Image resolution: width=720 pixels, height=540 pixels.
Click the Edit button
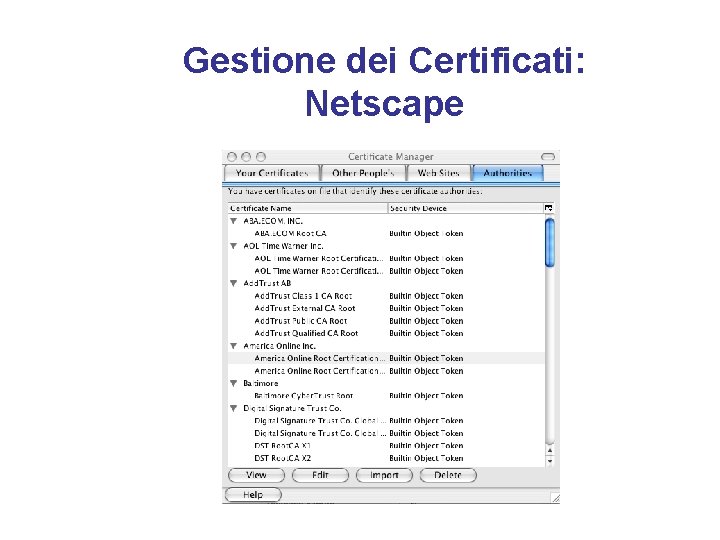(320, 475)
